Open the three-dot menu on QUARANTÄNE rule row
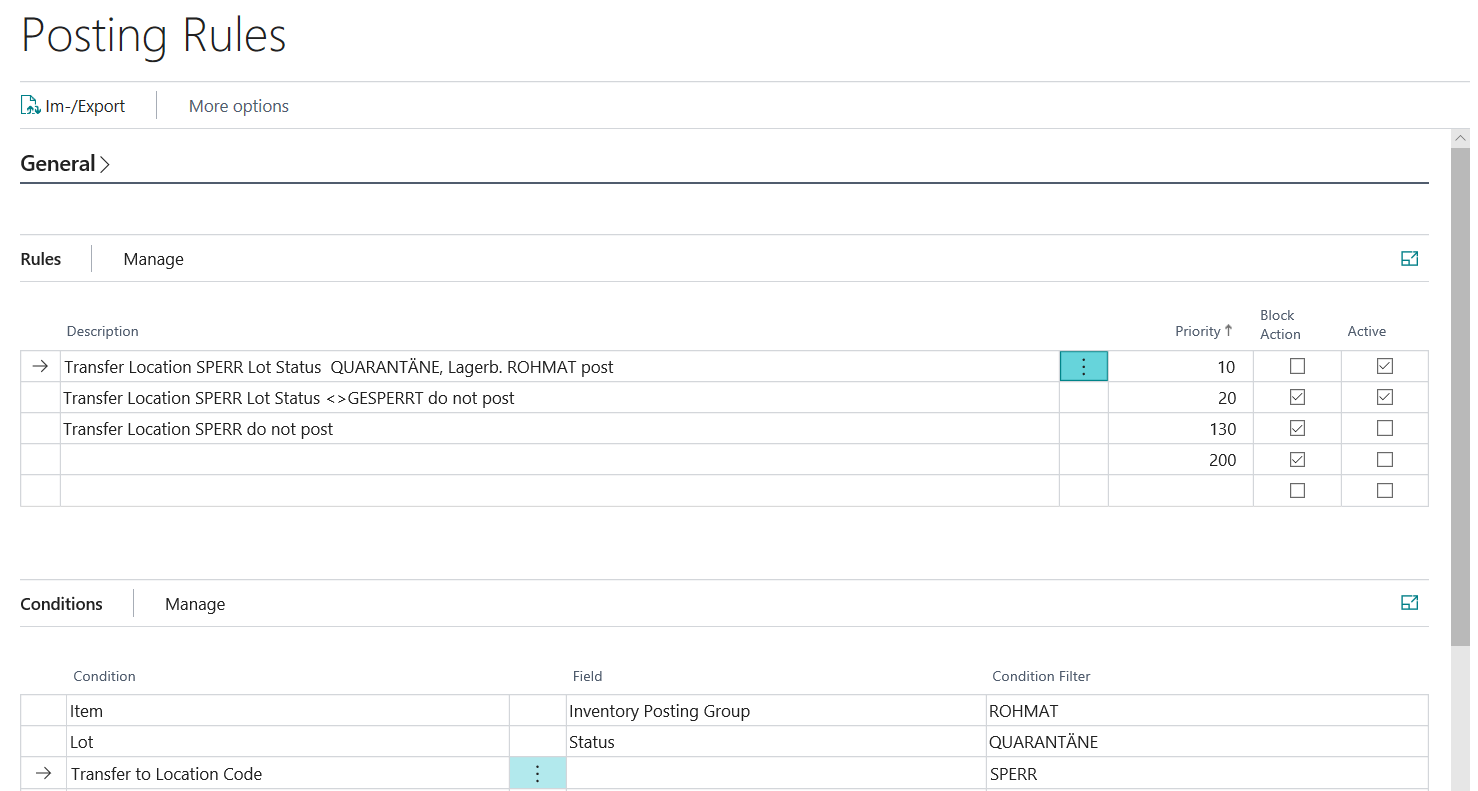Screen dimensions: 1478x791 point(1084,367)
